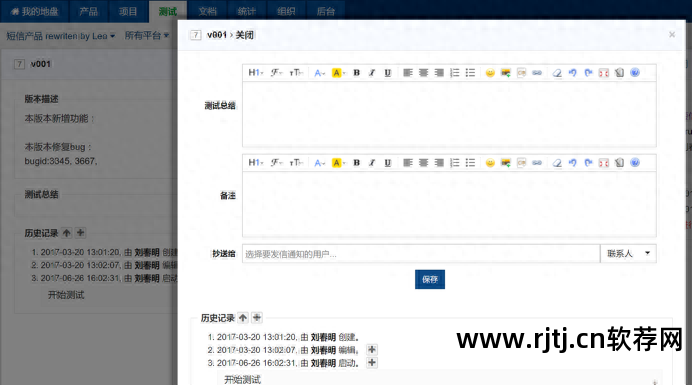The height and width of the screenshot is (385, 692).
Task: Click 抄送给 user selection field
Action: click(x=421, y=254)
